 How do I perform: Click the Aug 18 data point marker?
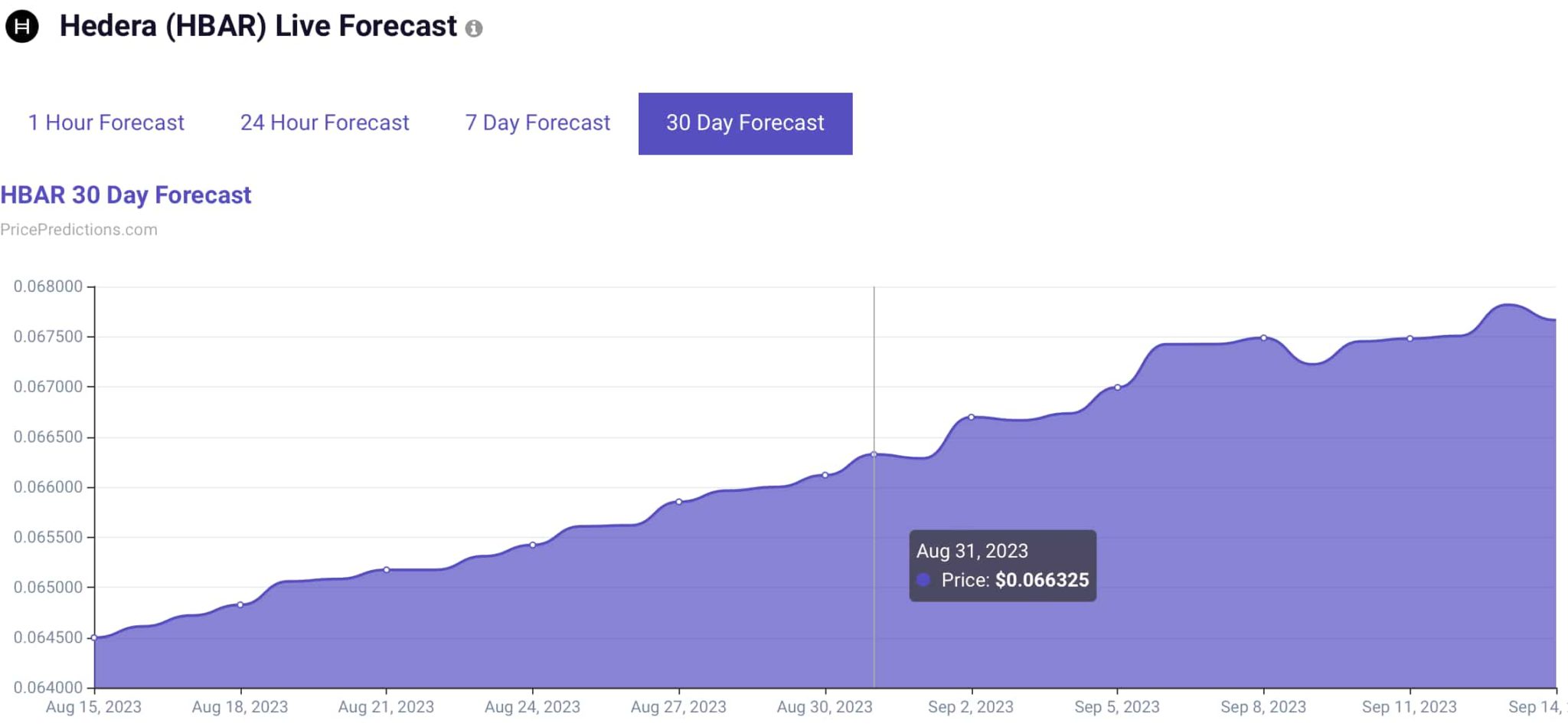point(240,604)
